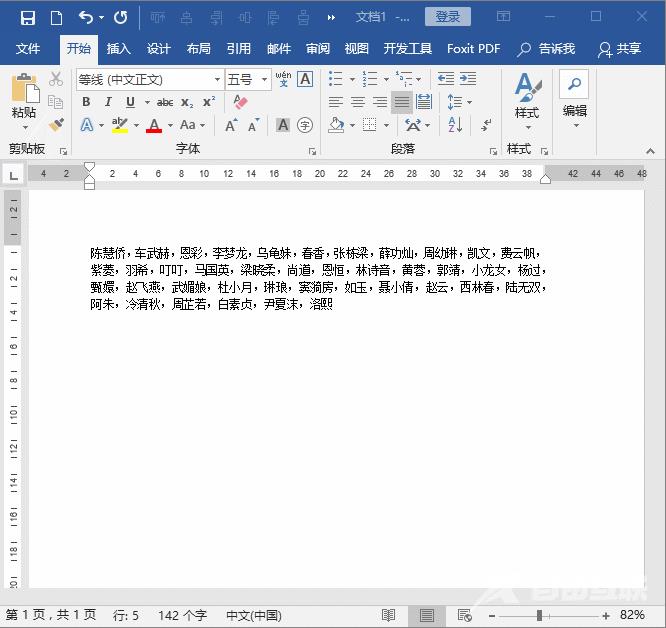The height and width of the screenshot is (628, 666).
Task: Align text to the left
Action: [336, 102]
